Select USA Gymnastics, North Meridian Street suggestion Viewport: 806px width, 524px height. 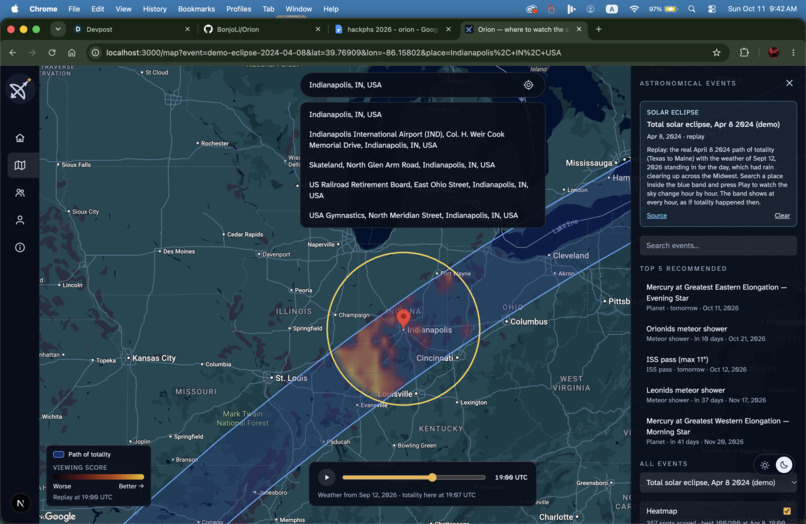(x=423, y=215)
